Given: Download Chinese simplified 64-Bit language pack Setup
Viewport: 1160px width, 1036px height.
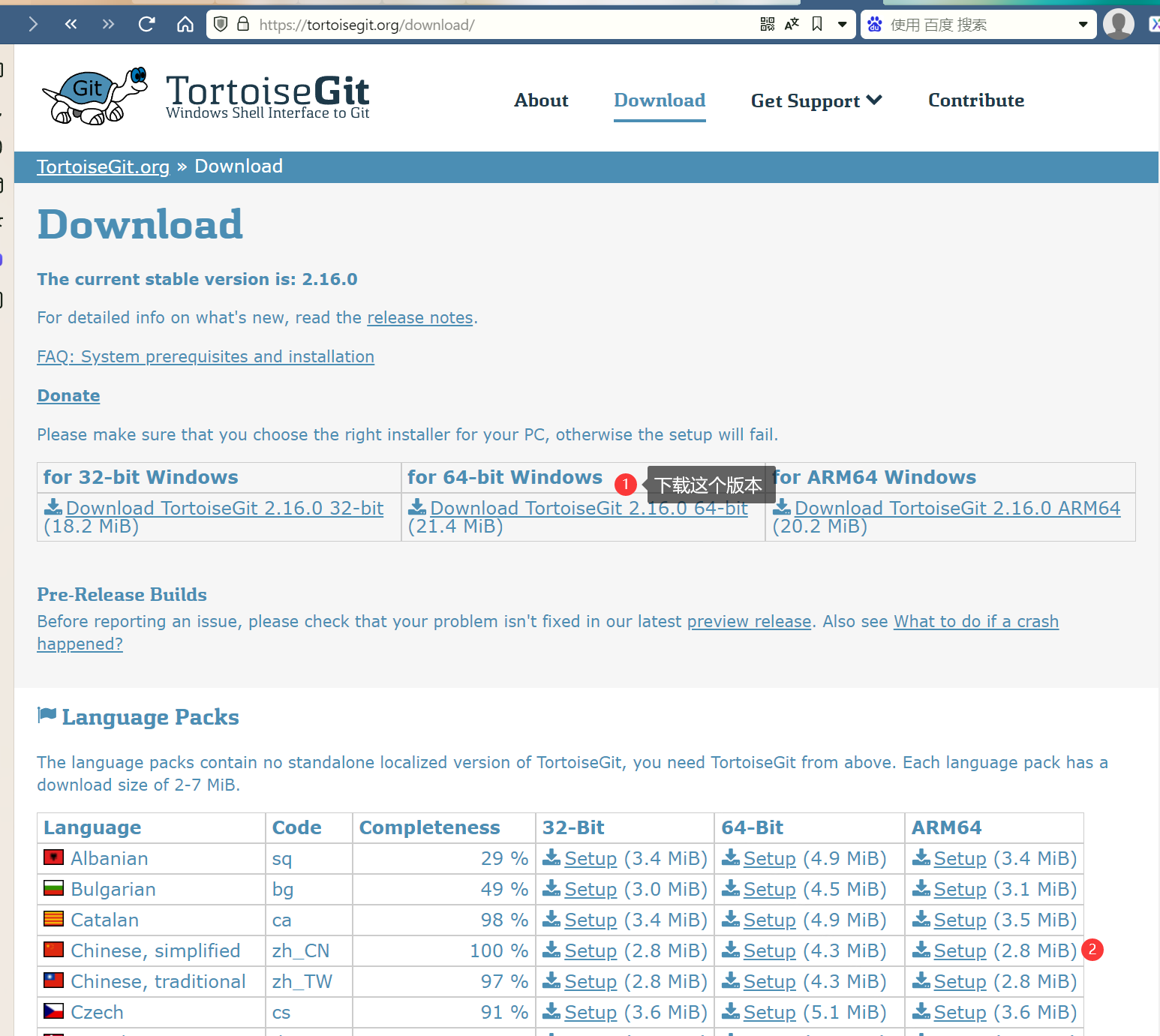Looking at the screenshot, I should 768,951.
